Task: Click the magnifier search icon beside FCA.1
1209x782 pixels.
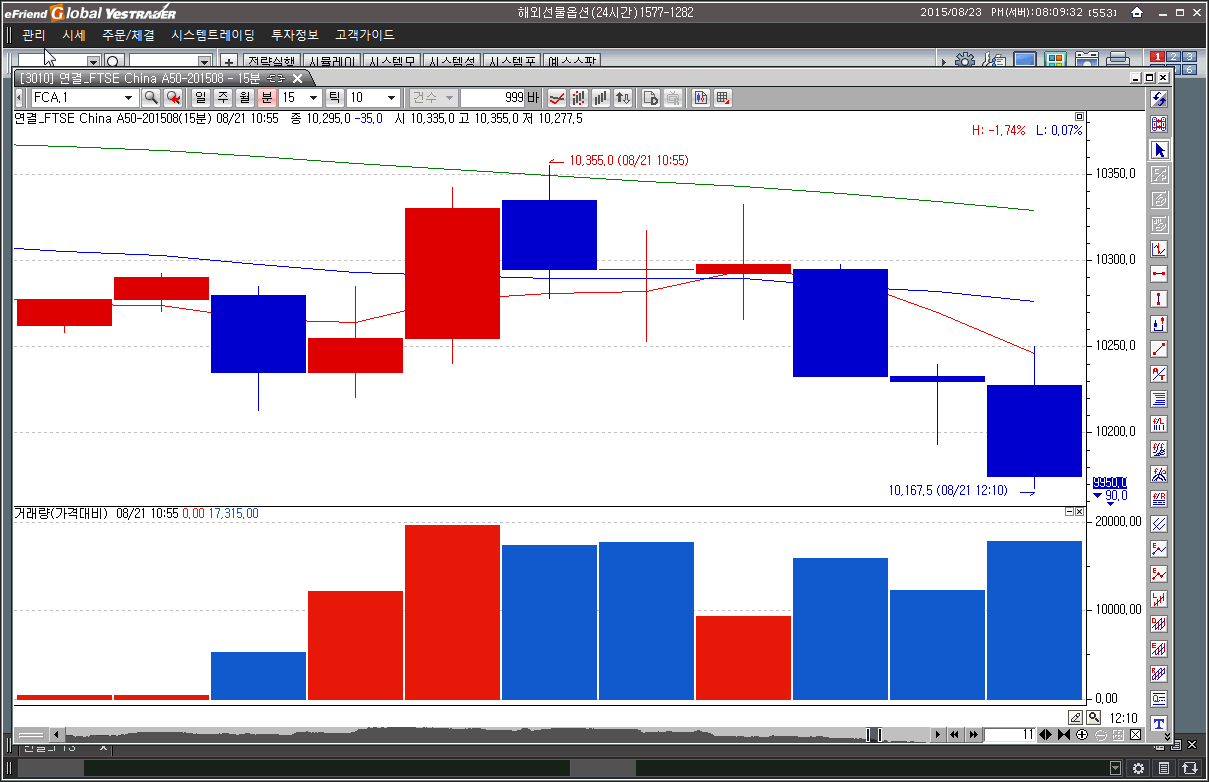Action: pos(151,98)
